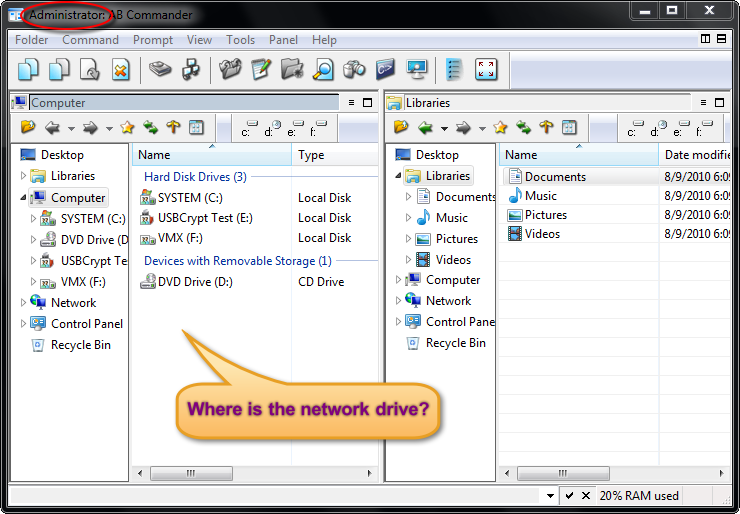Click the Back arrow in the left panel
Viewport: 740px width, 514px height.
[x=52, y=127]
